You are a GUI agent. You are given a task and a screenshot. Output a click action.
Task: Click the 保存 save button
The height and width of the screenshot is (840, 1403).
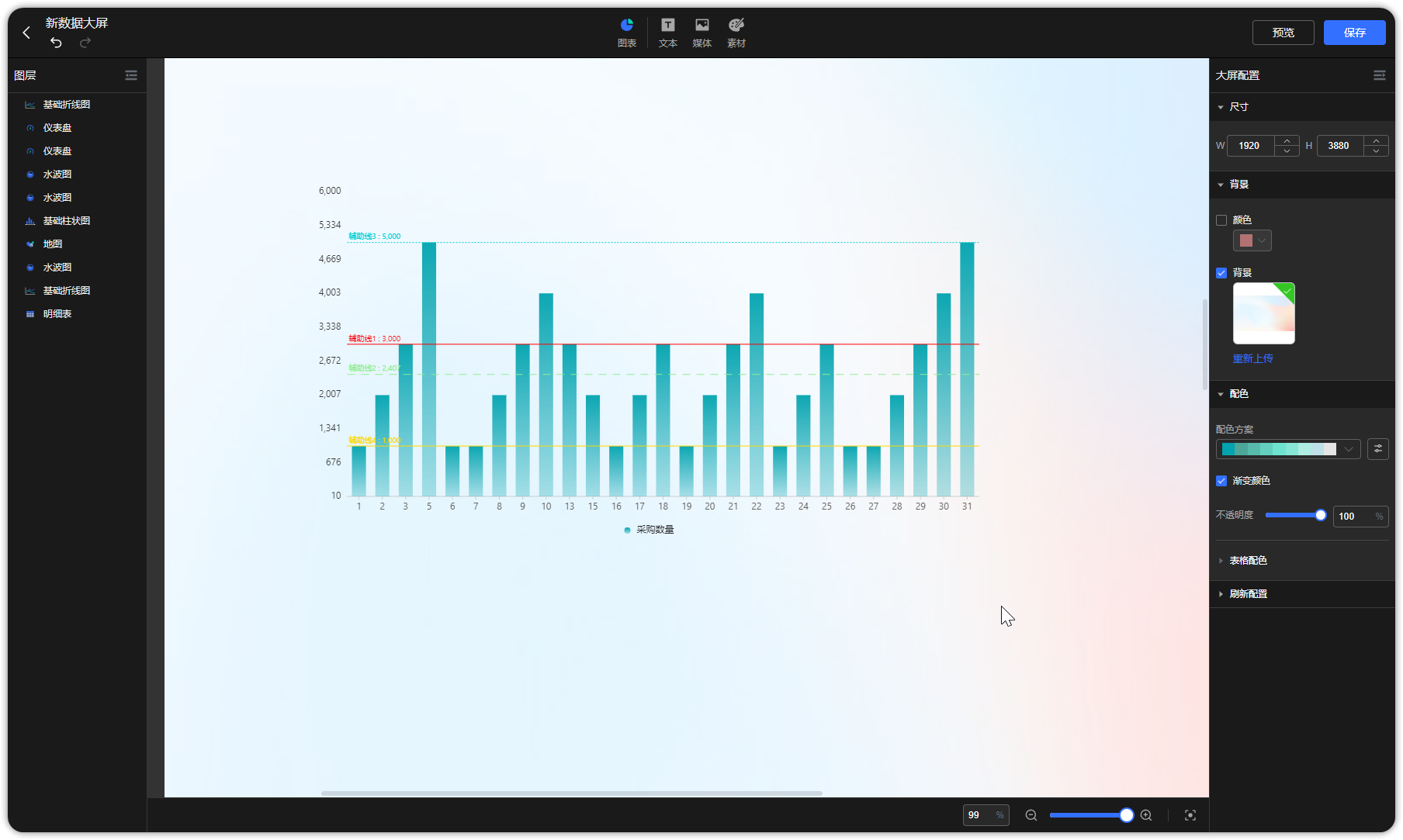(1355, 33)
